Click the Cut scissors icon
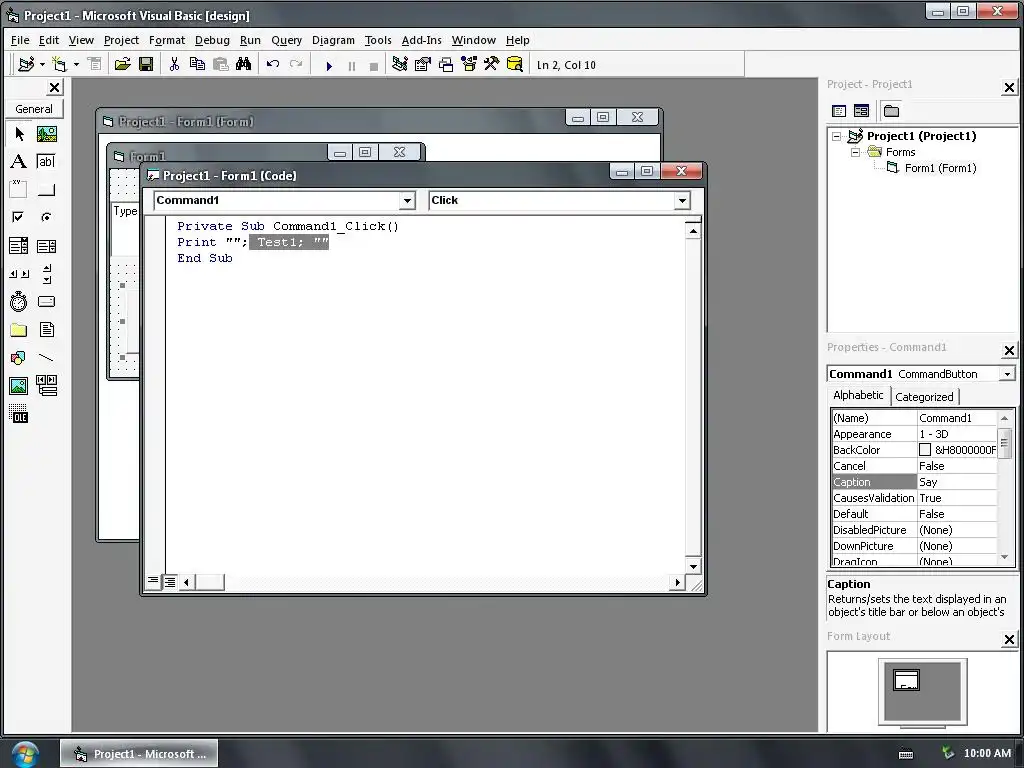Image resolution: width=1024 pixels, height=768 pixels. [174, 64]
